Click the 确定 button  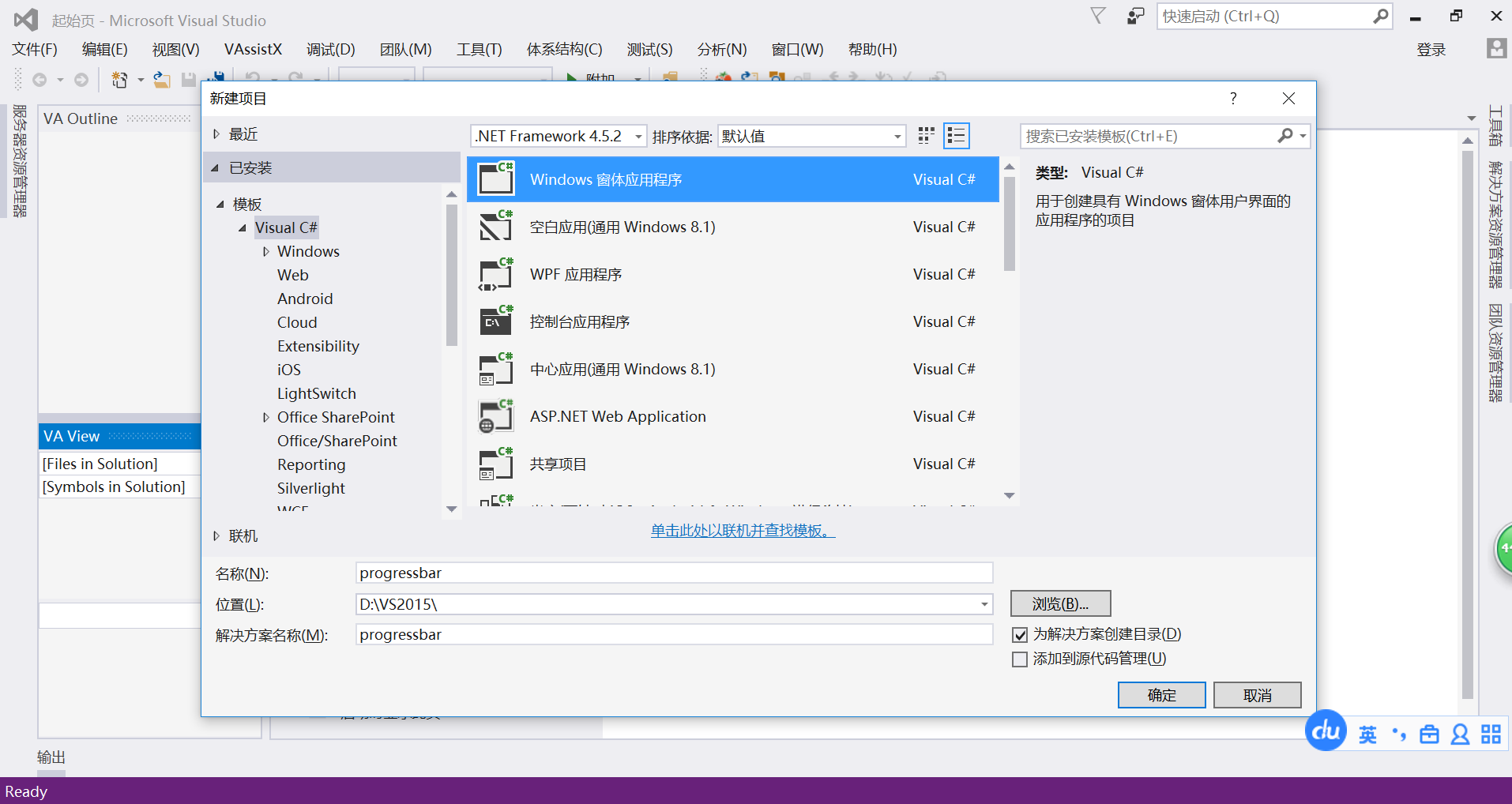1162,695
